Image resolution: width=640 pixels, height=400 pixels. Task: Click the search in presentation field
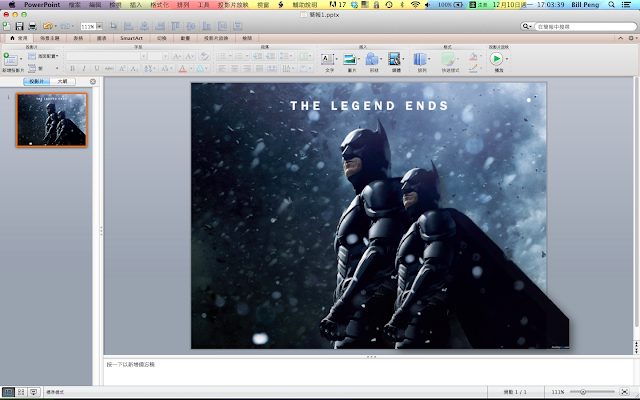click(x=585, y=27)
